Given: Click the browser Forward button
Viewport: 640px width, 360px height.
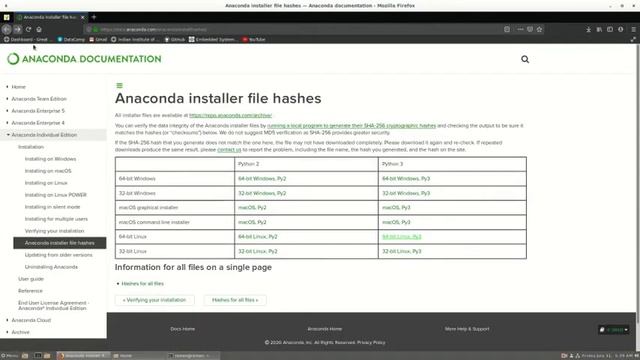Looking at the screenshot, I should [x=18, y=29].
